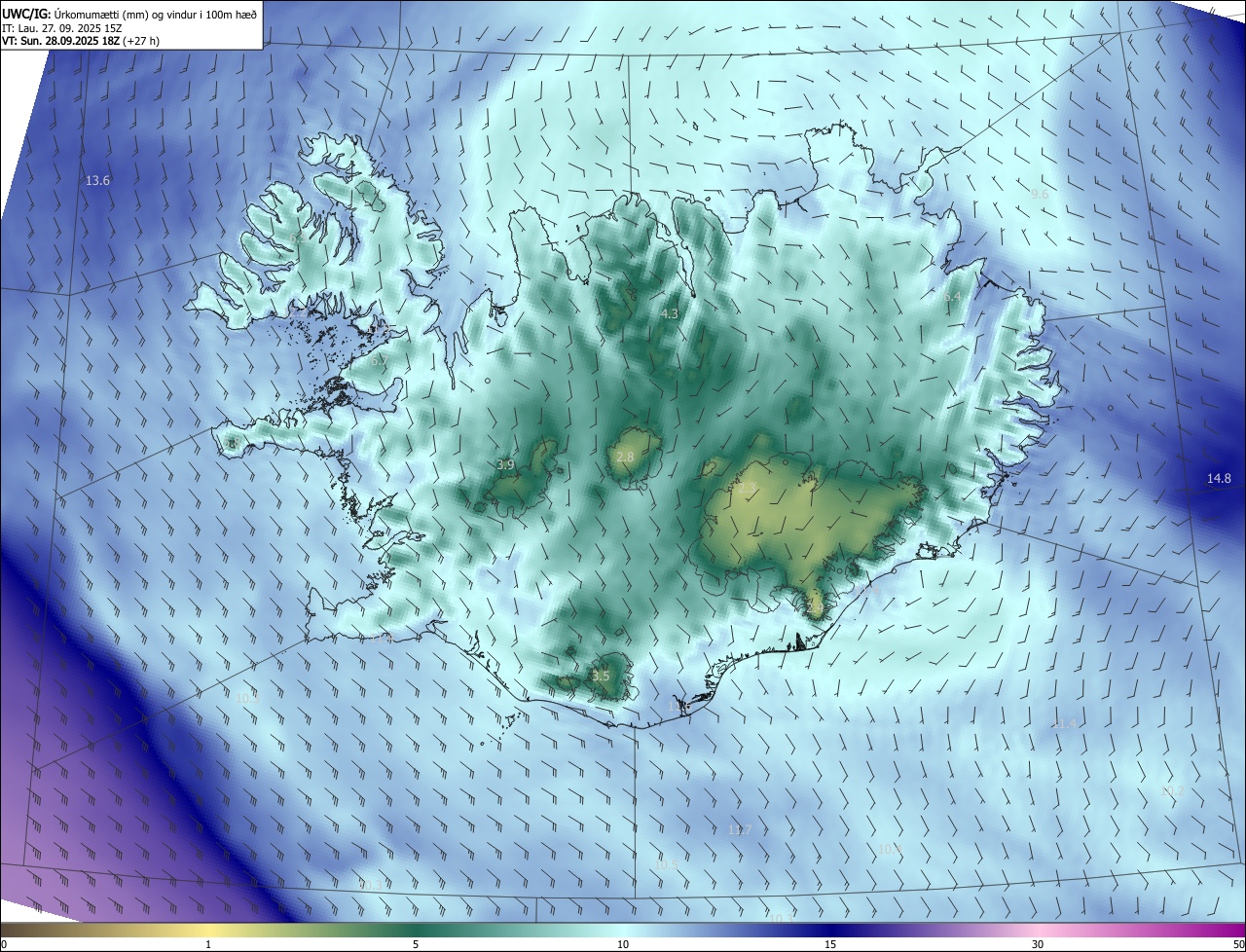Click the 0 tick on the color scale
Viewport: 1246px width, 952px height.
4,944
